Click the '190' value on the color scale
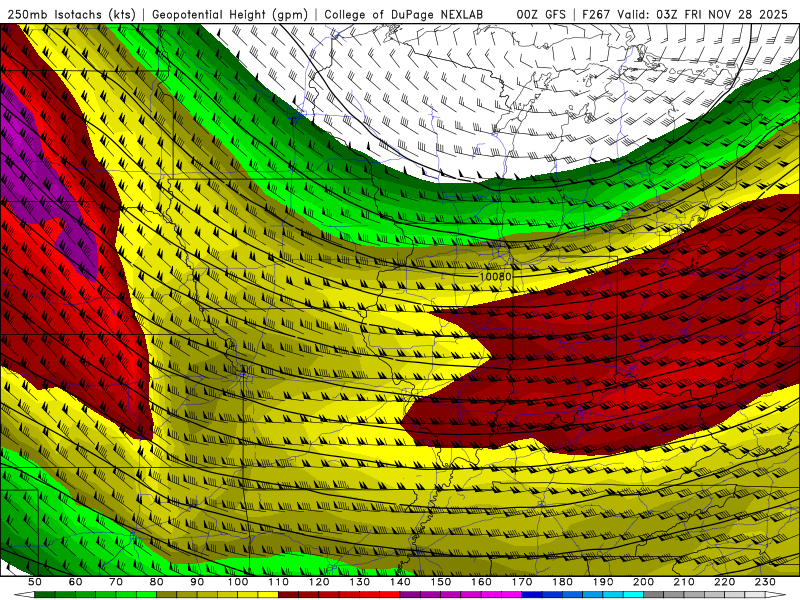The width and height of the screenshot is (800, 600). 603,582
